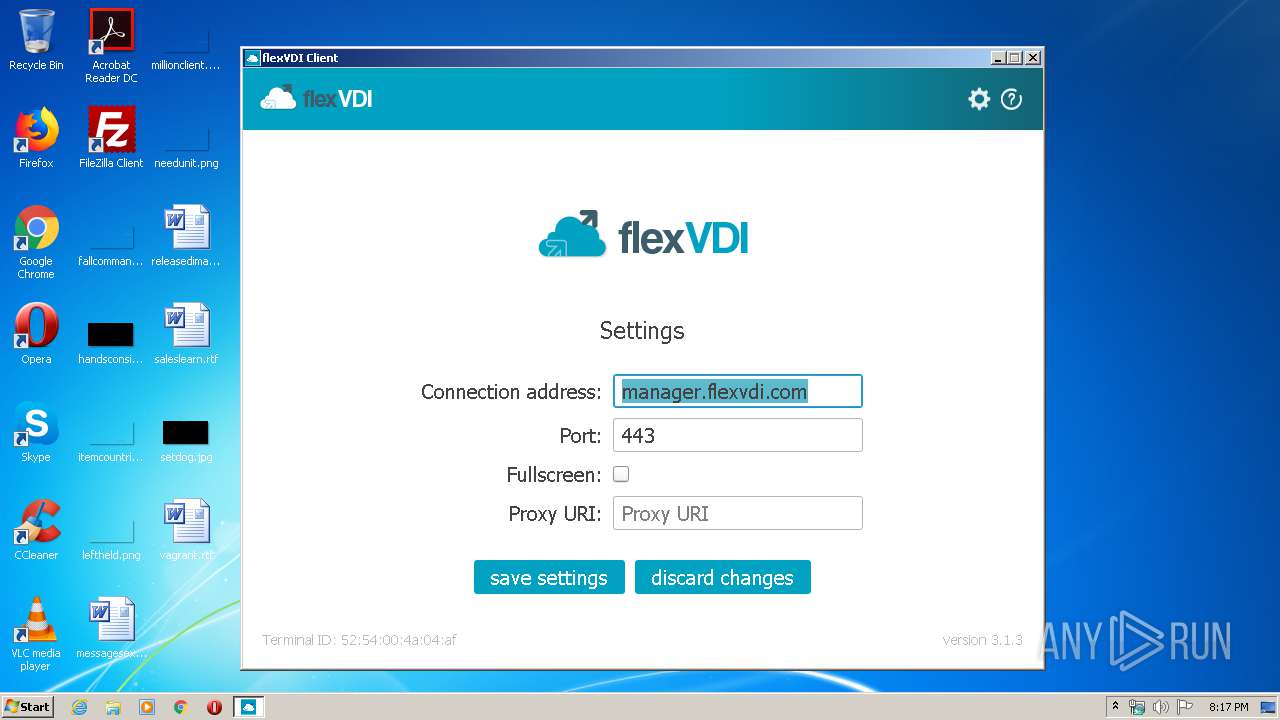
Task: Launch Google Chrome desktop shortcut
Action: click(x=36, y=242)
